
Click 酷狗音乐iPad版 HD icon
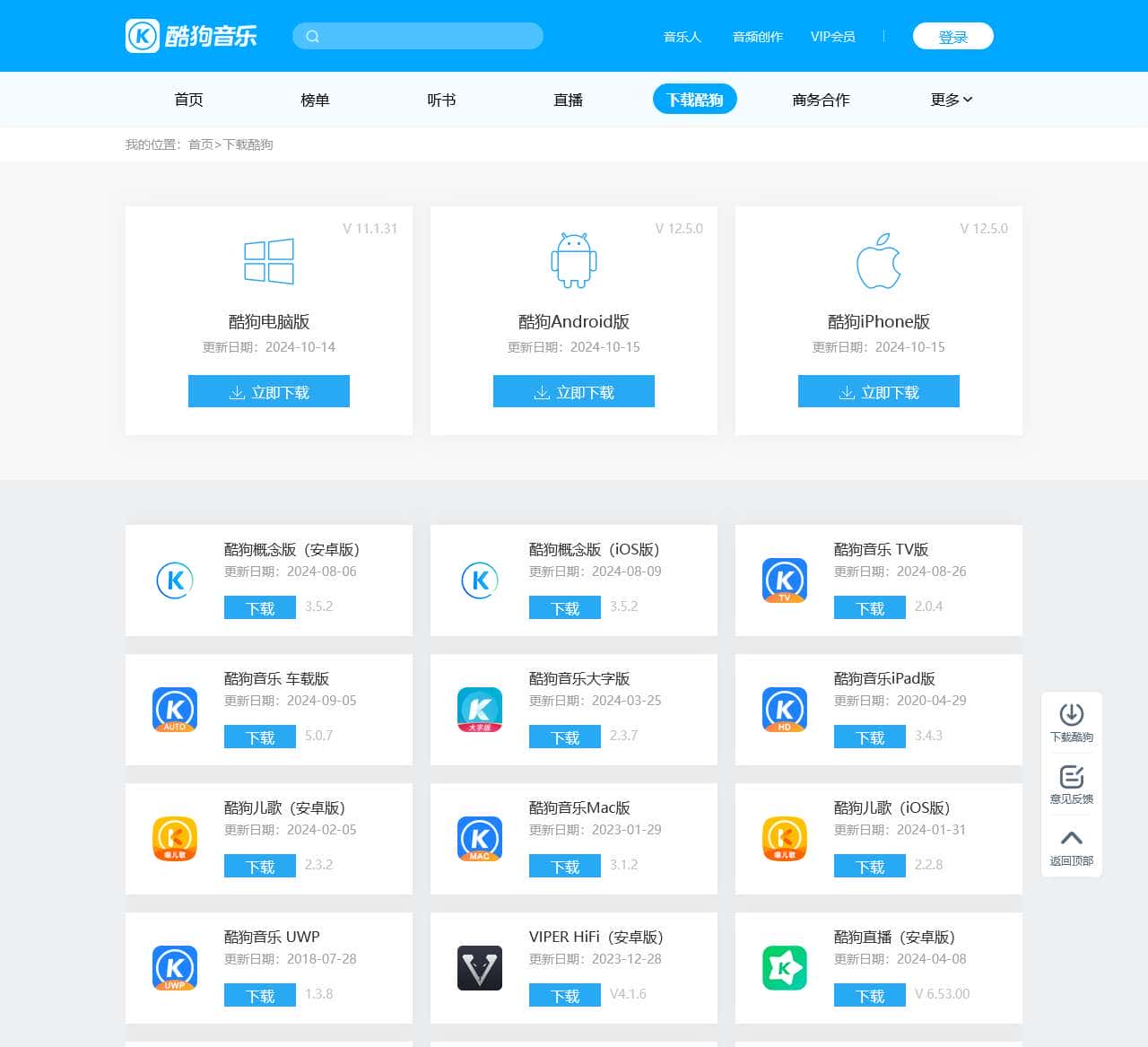coord(785,710)
